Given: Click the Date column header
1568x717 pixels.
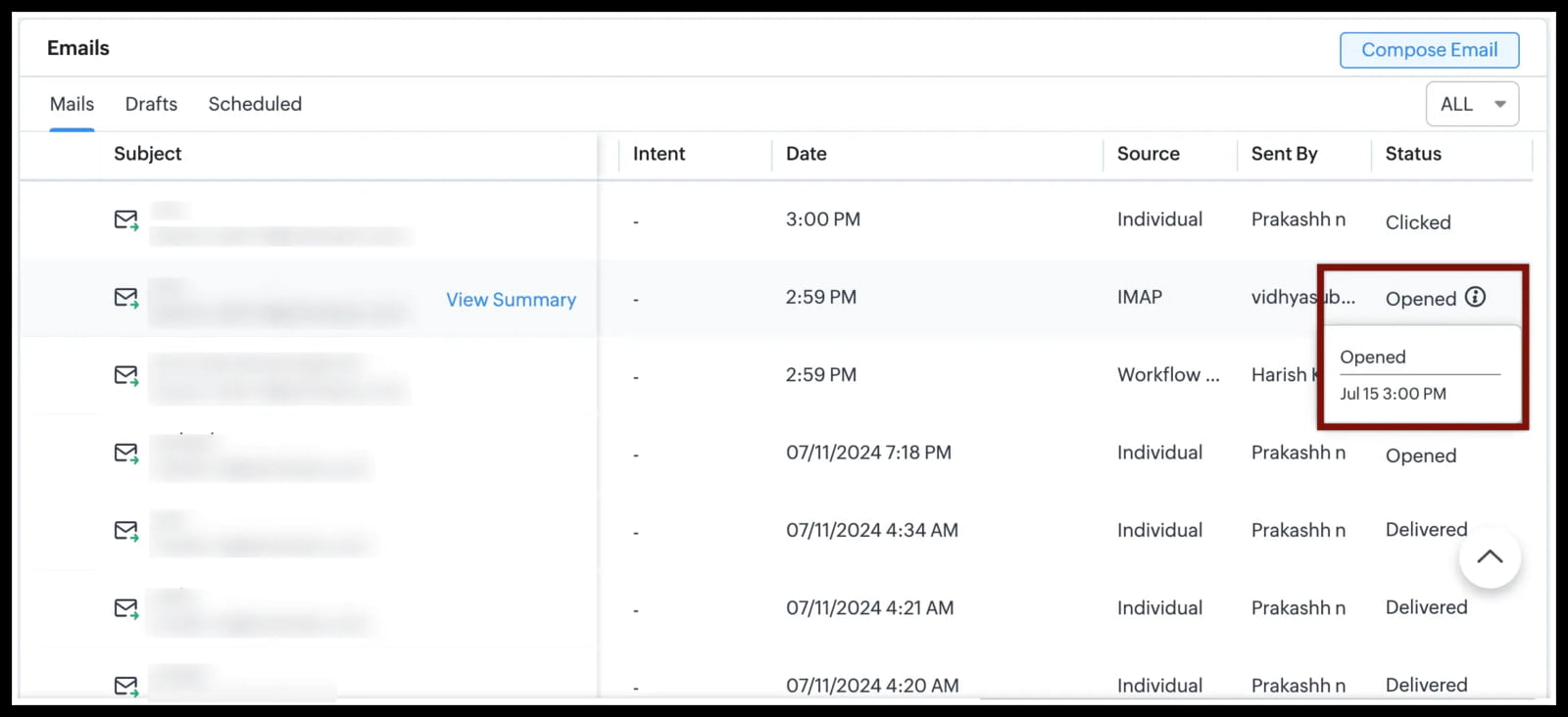Looking at the screenshot, I should pos(806,154).
